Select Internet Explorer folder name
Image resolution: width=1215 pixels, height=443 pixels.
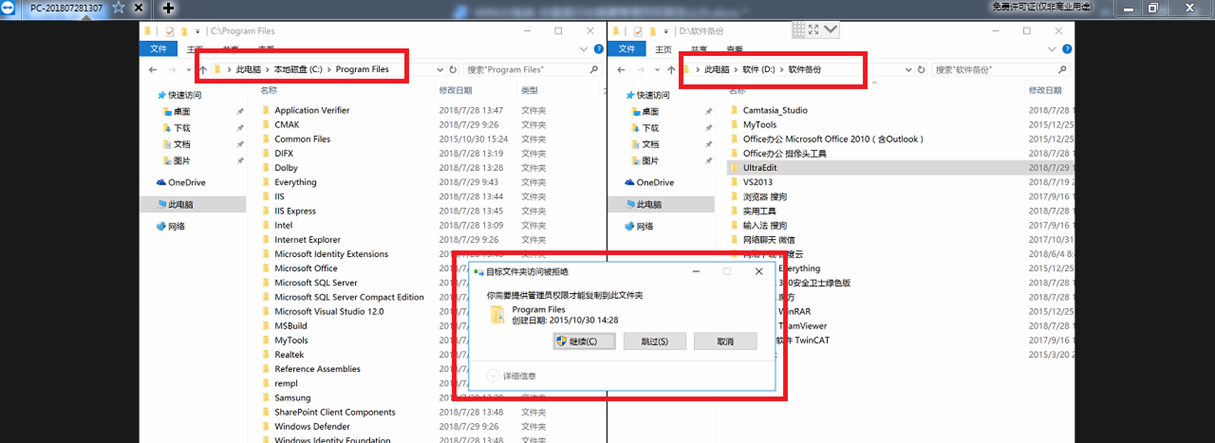click(x=307, y=240)
